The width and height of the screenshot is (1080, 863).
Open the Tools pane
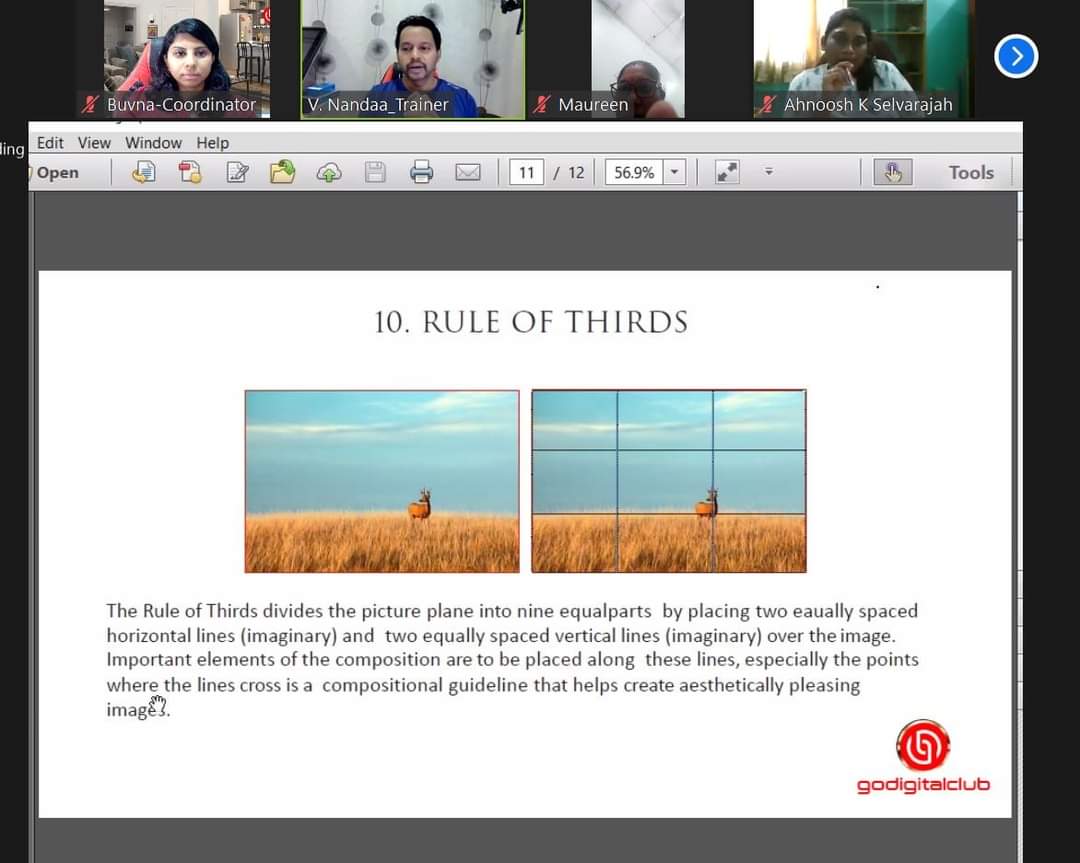[x=971, y=172]
